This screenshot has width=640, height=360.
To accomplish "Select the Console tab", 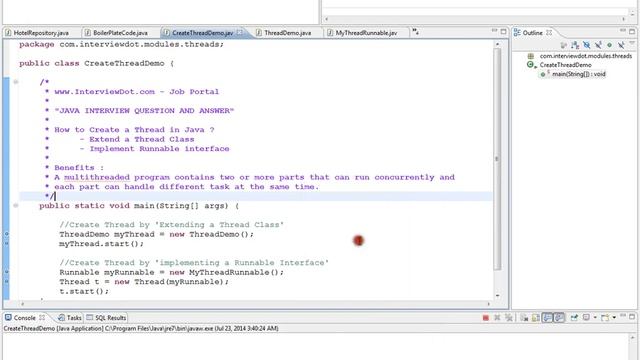I will [x=24, y=318].
